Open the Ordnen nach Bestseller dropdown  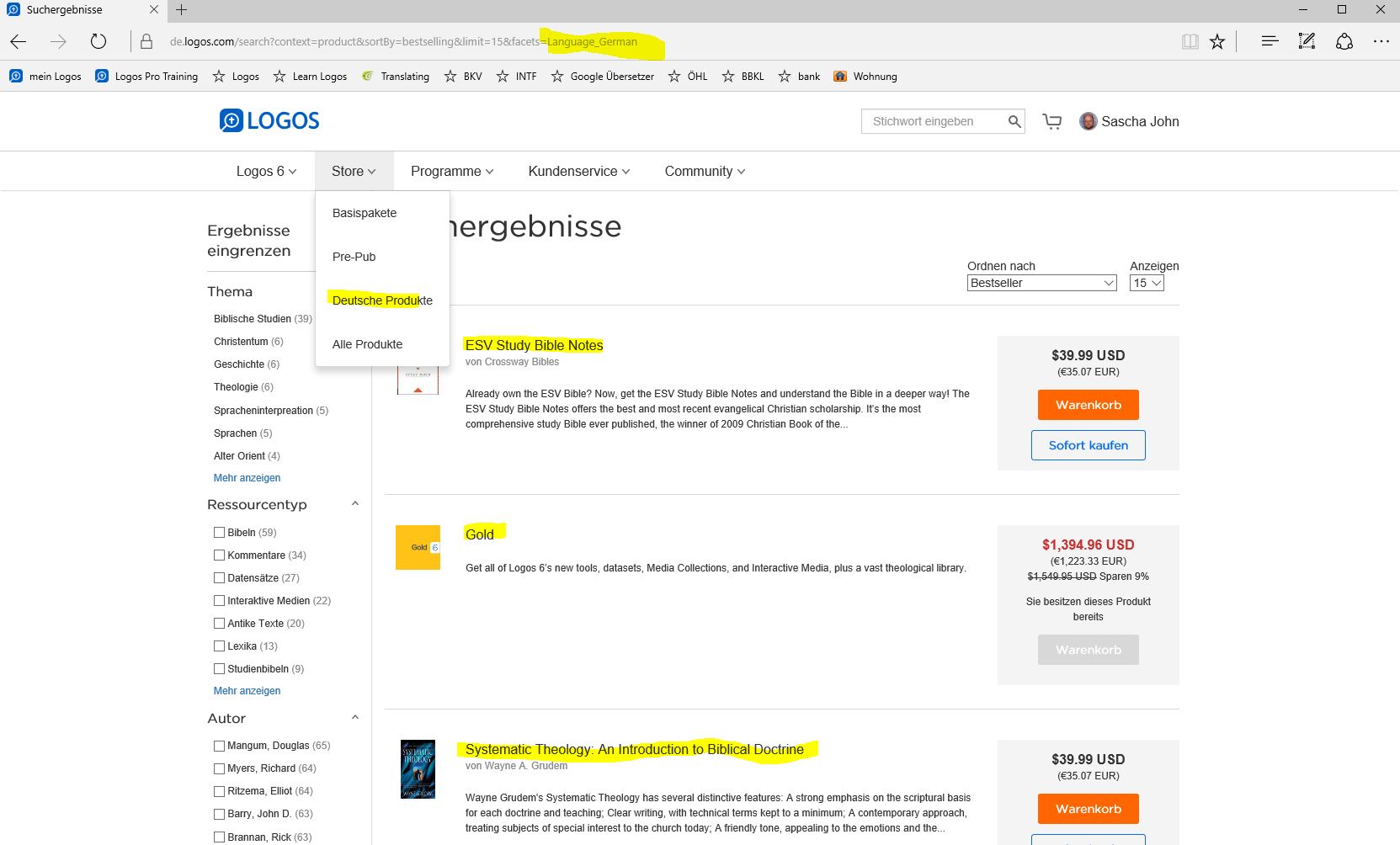click(1041, 283)
